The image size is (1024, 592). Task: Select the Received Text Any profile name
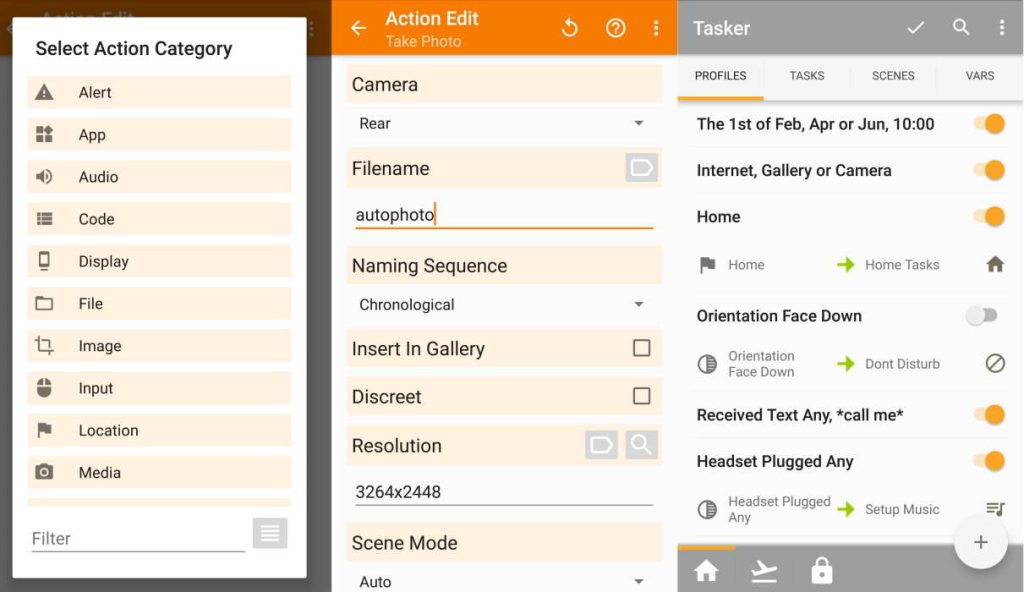tap(799, 415)
